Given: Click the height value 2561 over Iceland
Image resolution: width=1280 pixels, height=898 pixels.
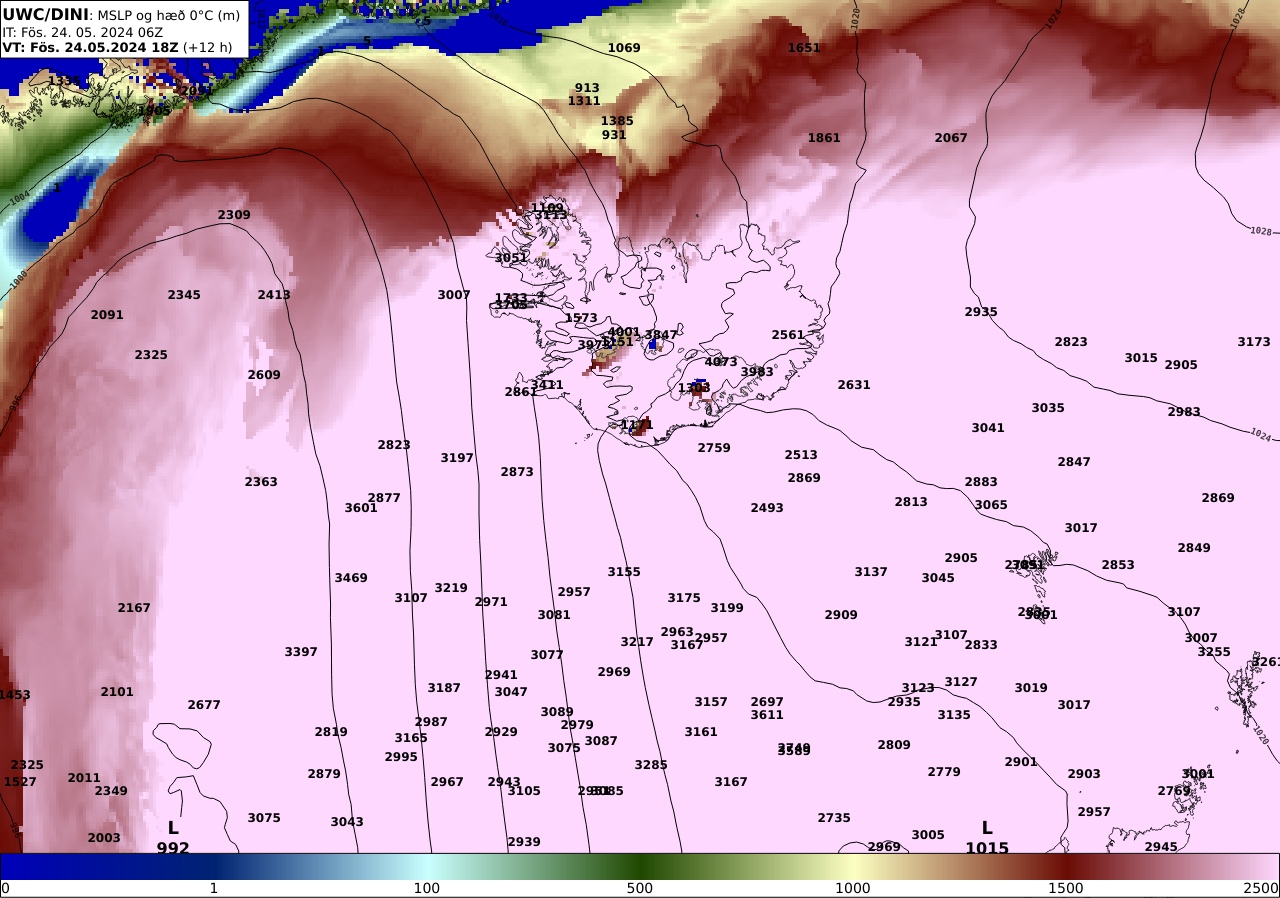Looking at the screenshot, I should pos(788,335).
